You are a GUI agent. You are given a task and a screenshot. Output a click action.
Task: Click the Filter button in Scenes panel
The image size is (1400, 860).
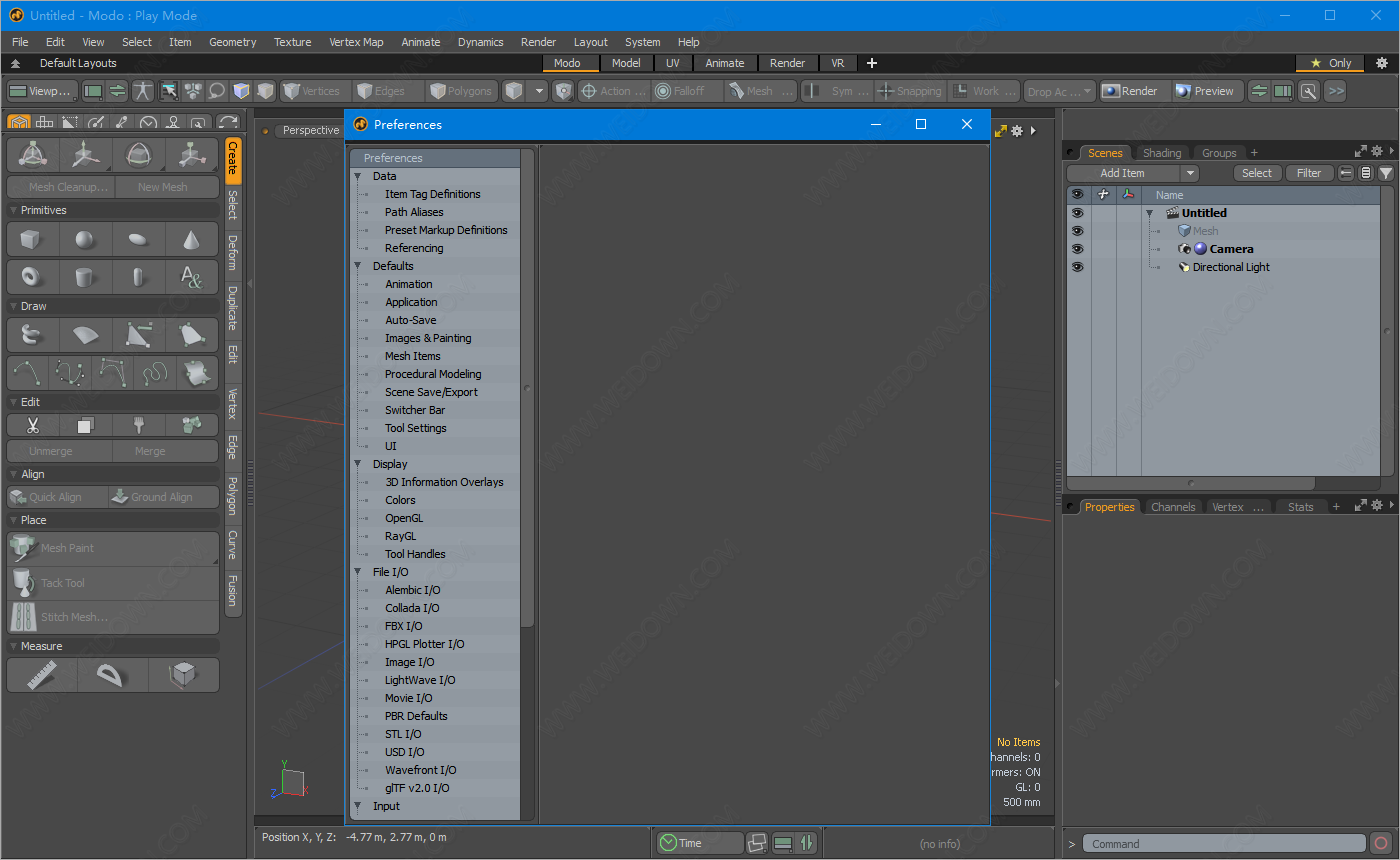point(1309,173)
